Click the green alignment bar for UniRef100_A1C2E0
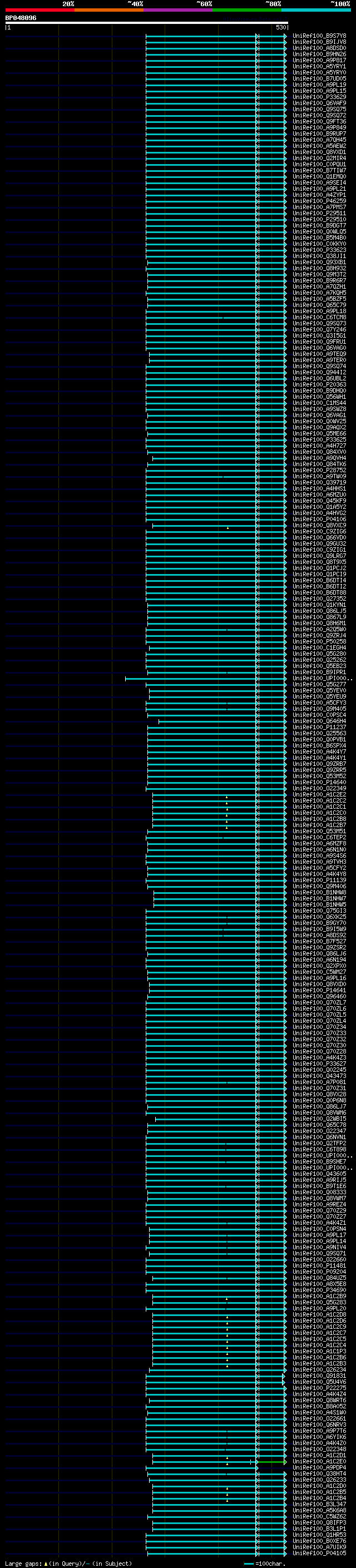Viewport: 356px width, 1568px height. (x=271, y=1461)
